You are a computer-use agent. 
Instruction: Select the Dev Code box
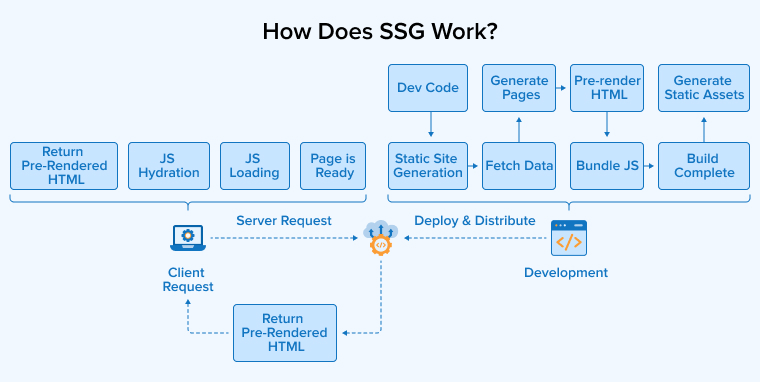[428, 88]
